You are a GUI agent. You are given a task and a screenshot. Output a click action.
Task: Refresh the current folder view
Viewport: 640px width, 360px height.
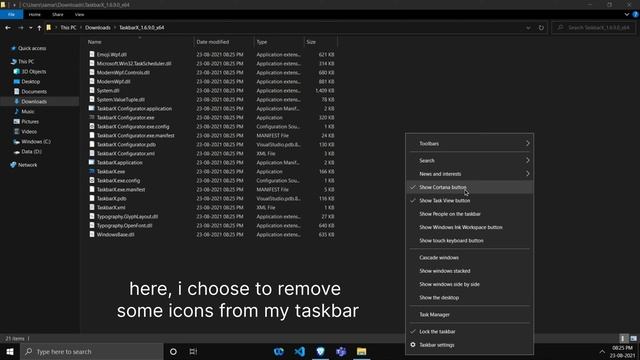[x=541, y=28]
